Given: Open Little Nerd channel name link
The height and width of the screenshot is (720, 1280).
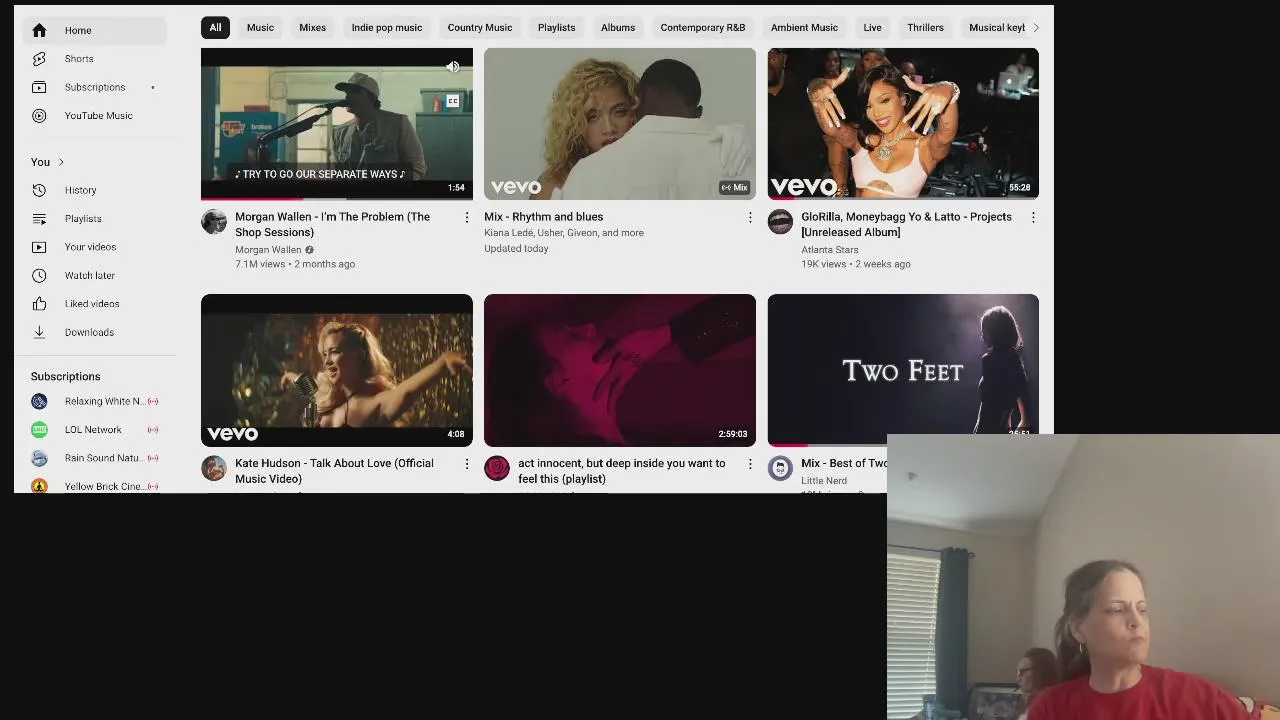Looking at the screenshot, I should (824, 481).
